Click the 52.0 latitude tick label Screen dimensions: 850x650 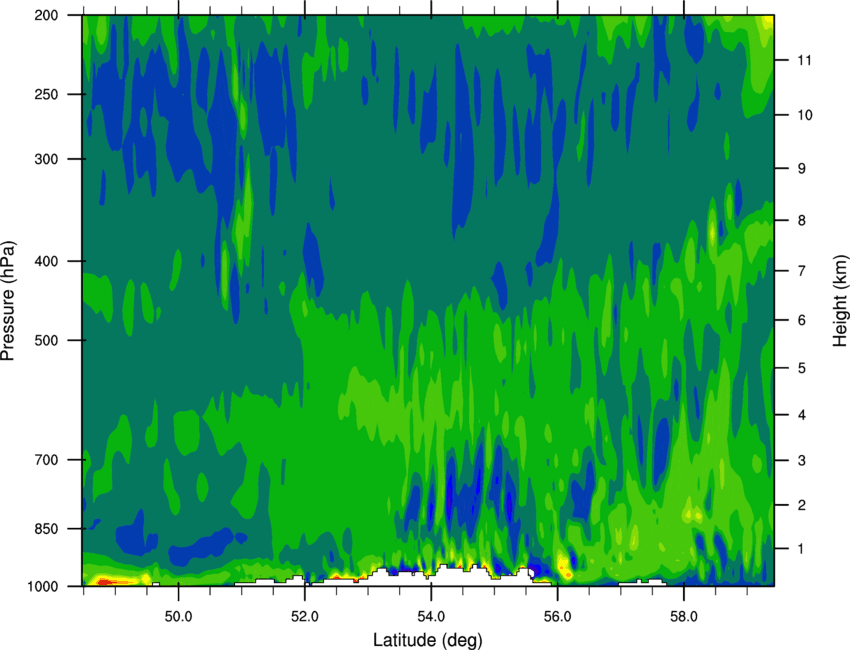click(305, 617)
